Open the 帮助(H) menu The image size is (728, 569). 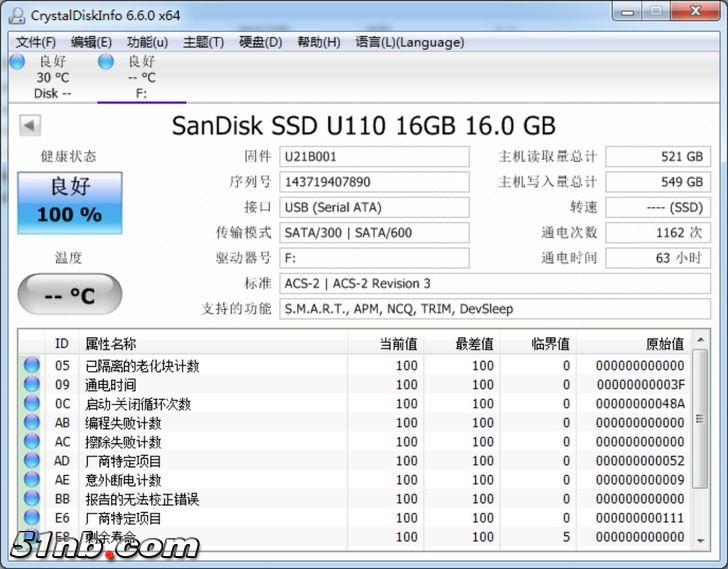[318, 42]
